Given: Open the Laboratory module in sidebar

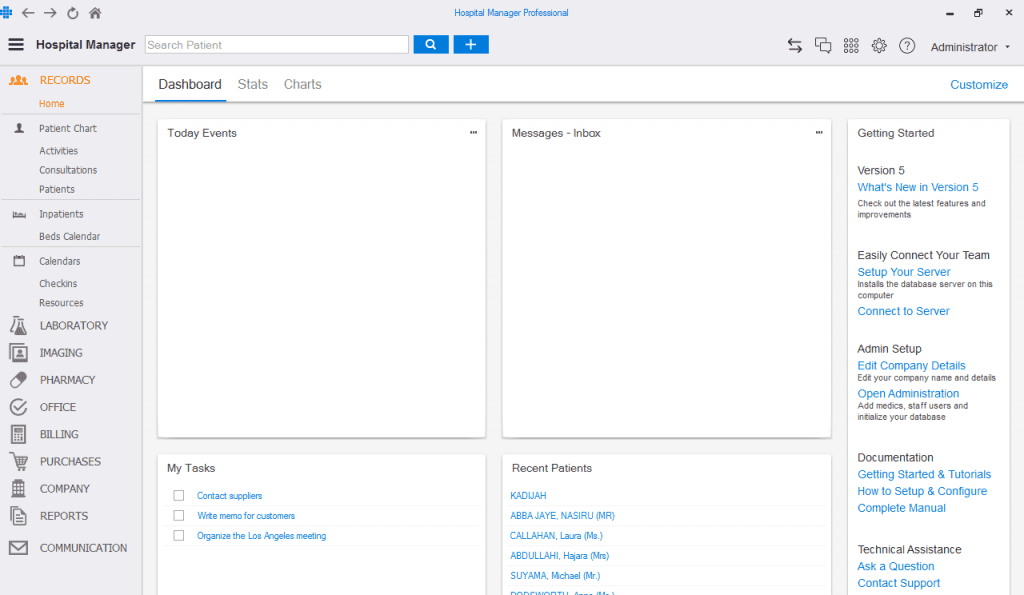Looking at the screenshot, I should [73, 326].
